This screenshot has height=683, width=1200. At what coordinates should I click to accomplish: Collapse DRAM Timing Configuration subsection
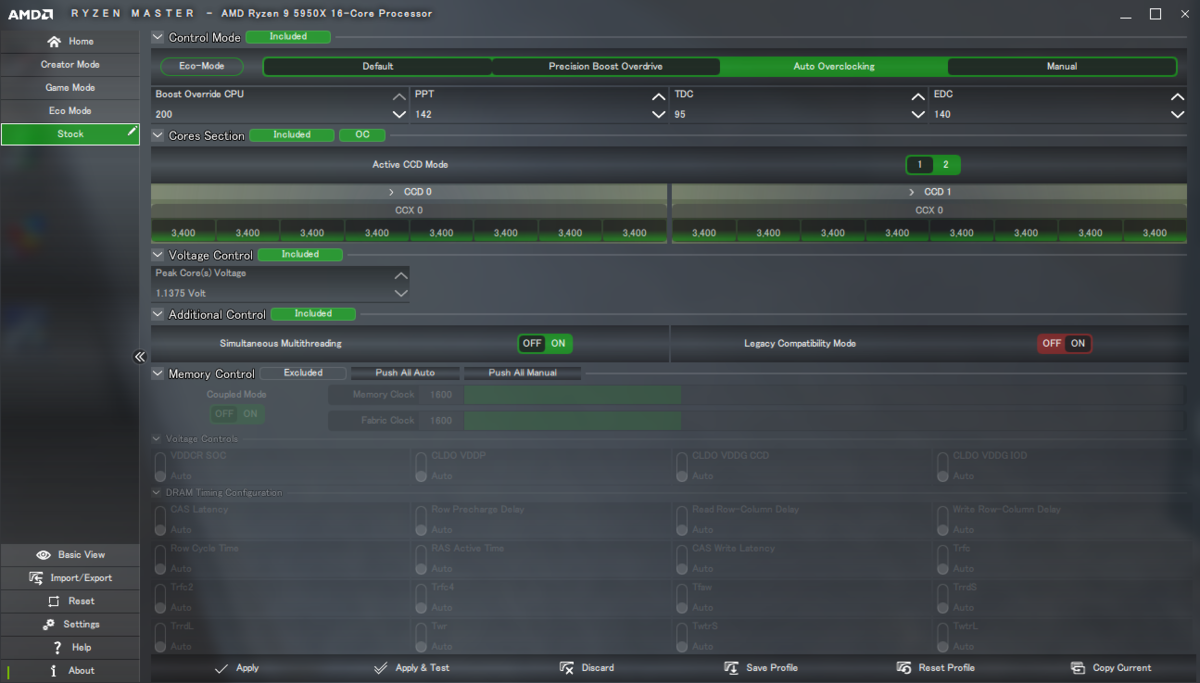point(156,492)
